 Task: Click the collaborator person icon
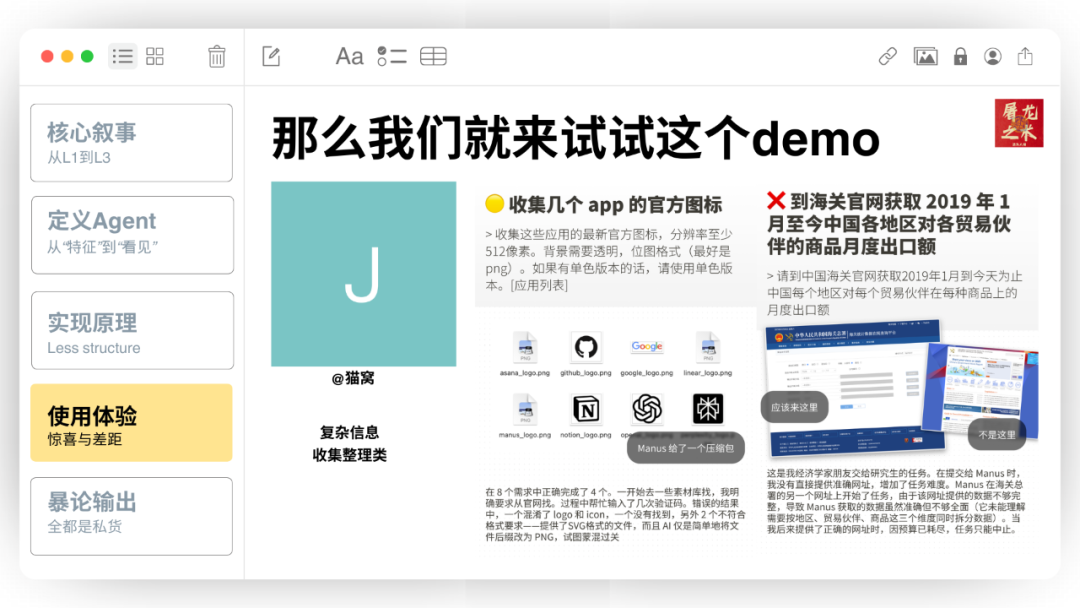point(992,56)
